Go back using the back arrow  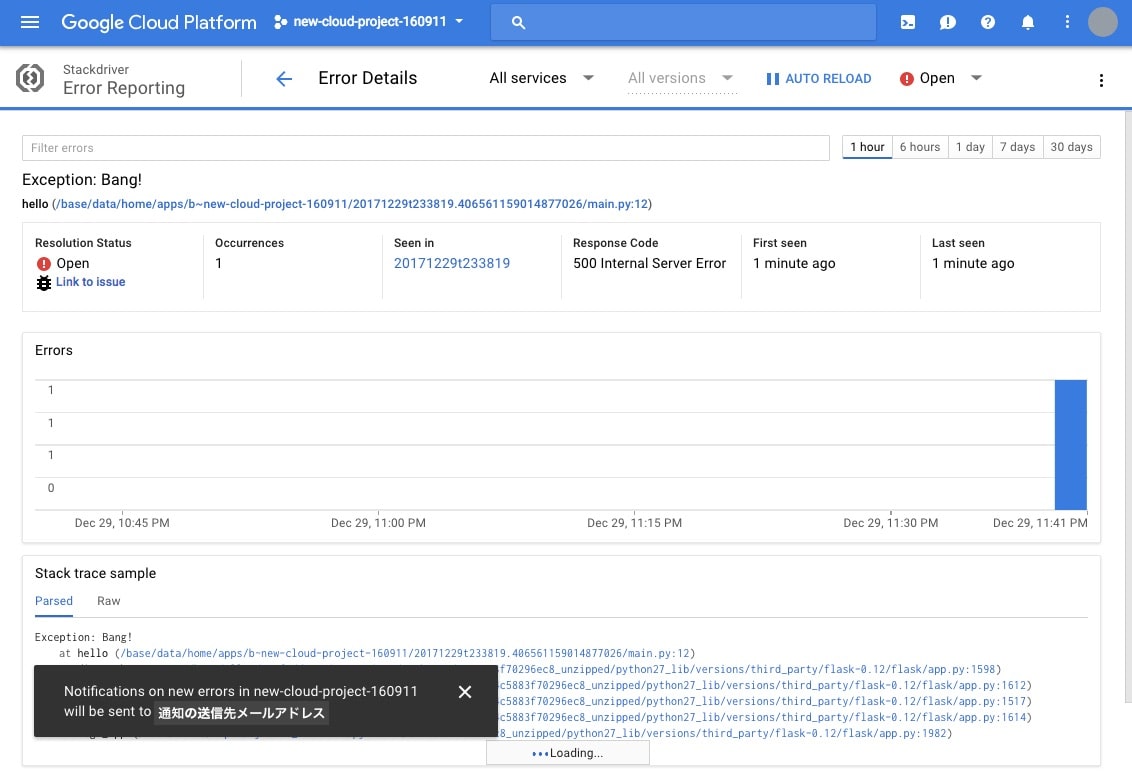tap(284, 79)
